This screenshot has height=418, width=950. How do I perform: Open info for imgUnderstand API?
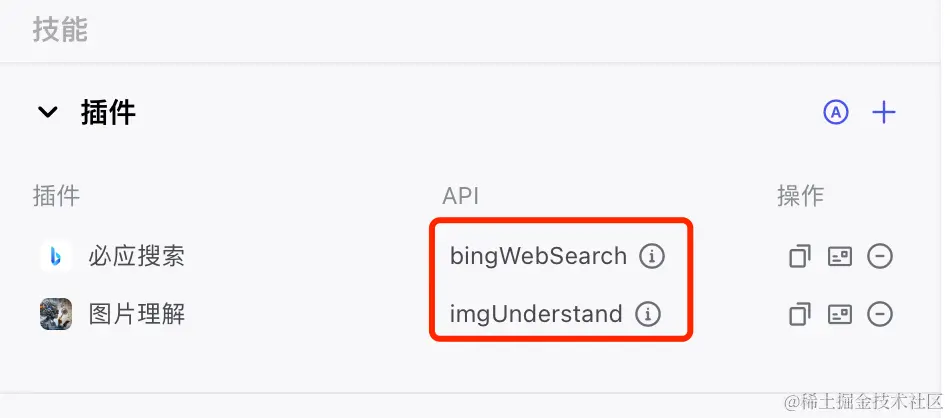[x=647, y=314]
